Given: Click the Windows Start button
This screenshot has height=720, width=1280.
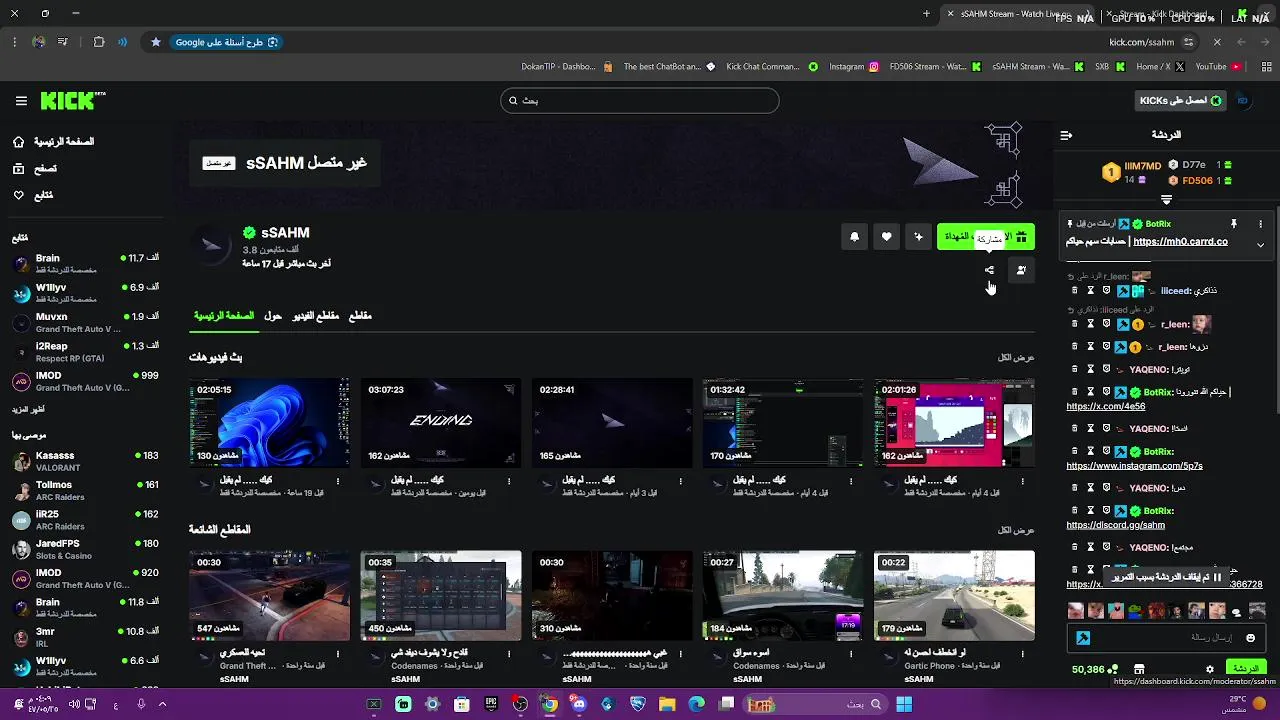Looking at the screenshot, I should pyautogui.click(x=903, y=704).
